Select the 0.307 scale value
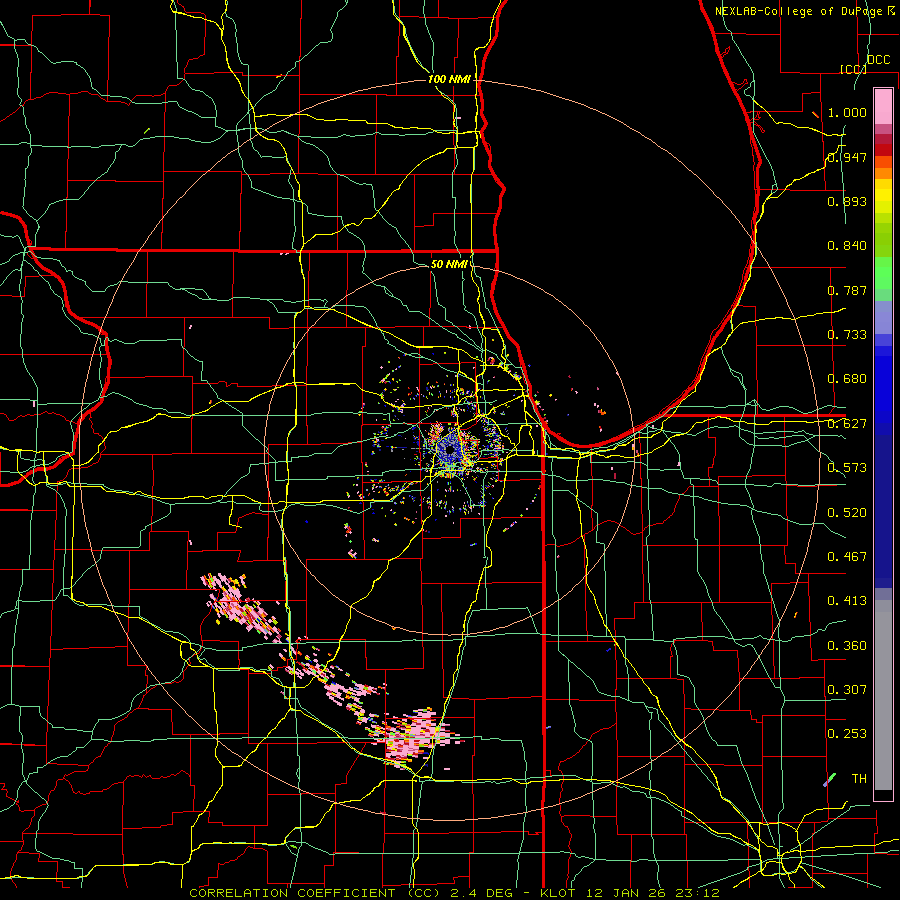The width and height of the screenshot is (900, 900). [847, 690]
